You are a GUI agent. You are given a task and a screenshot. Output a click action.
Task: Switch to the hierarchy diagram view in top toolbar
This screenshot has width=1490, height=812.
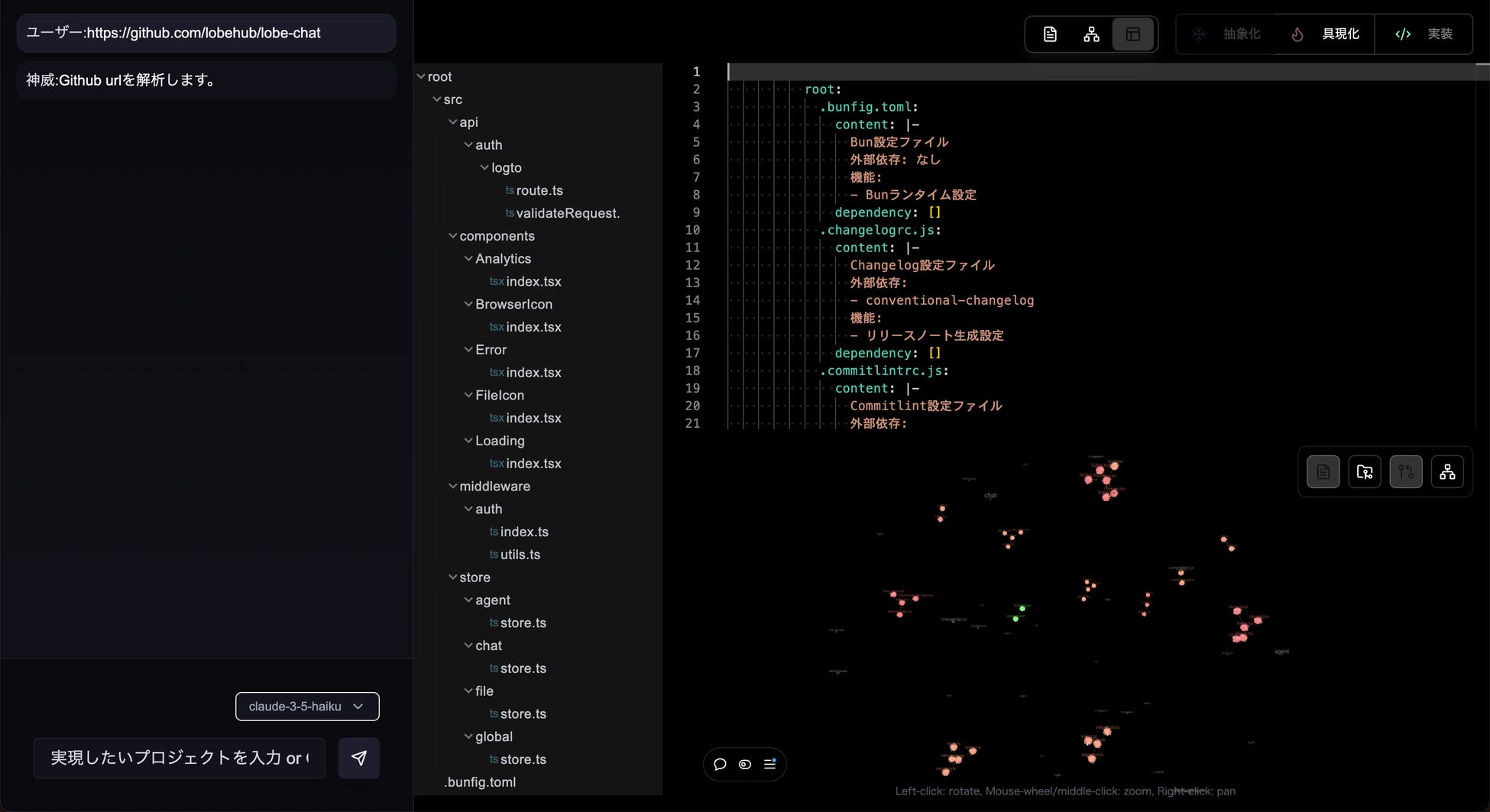(x=1091, y=34)
